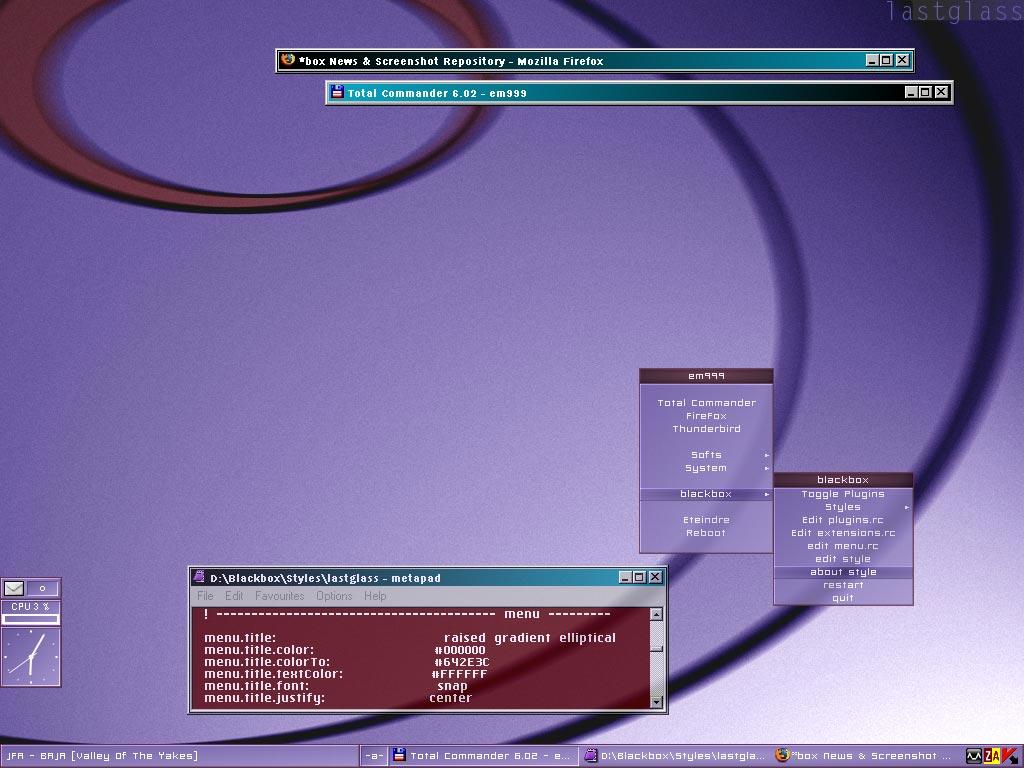Screen dimensions: 1024x768
Task: Maximize the Total Commander window
Action: (x=925, y=92)
